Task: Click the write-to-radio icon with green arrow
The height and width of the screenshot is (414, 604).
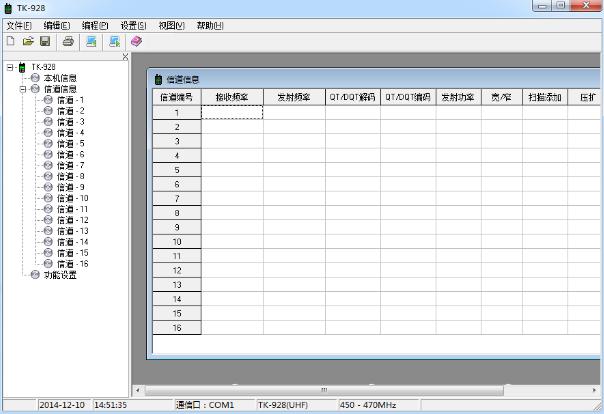Action: tap(115, 41)
